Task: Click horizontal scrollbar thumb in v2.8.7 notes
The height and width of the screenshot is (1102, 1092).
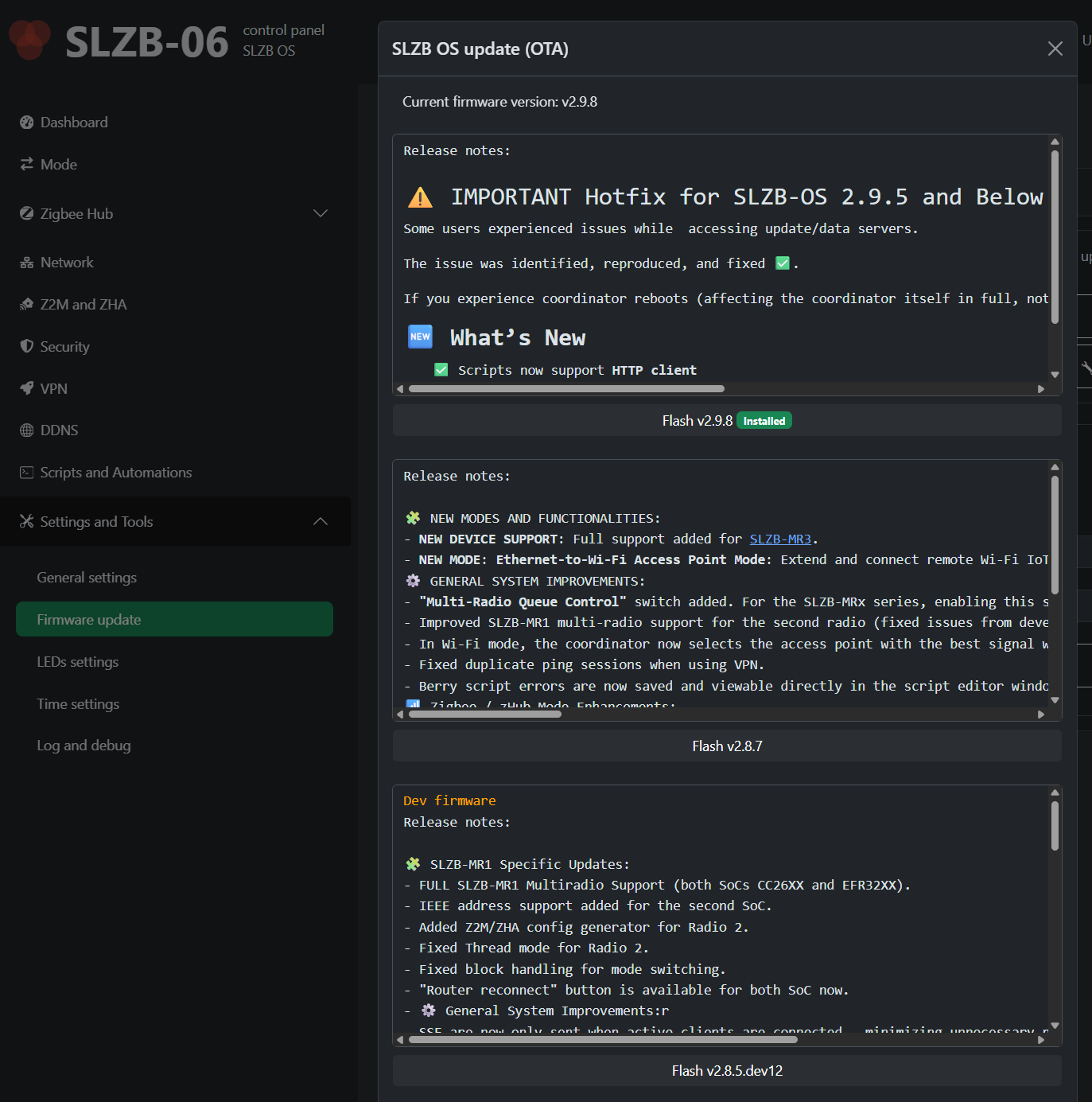Action: 485,715
